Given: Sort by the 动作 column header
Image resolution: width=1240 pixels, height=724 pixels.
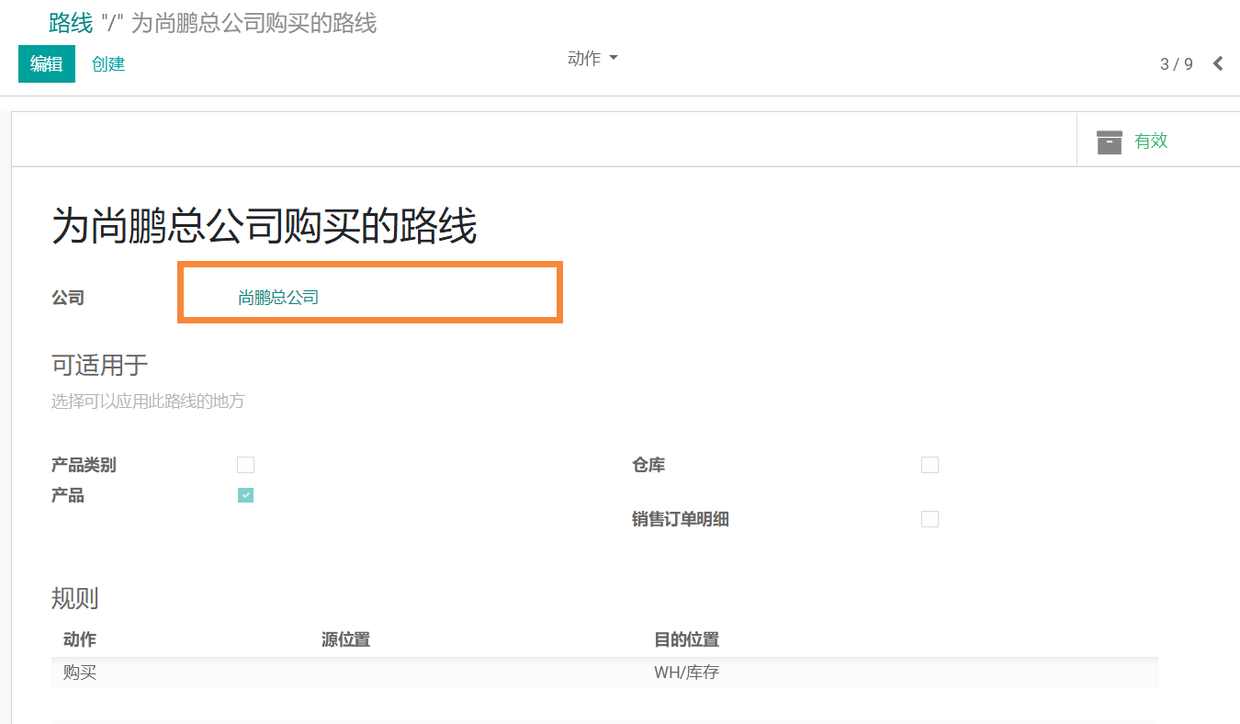Looking at the screenshot, I should tap(80, 640).
